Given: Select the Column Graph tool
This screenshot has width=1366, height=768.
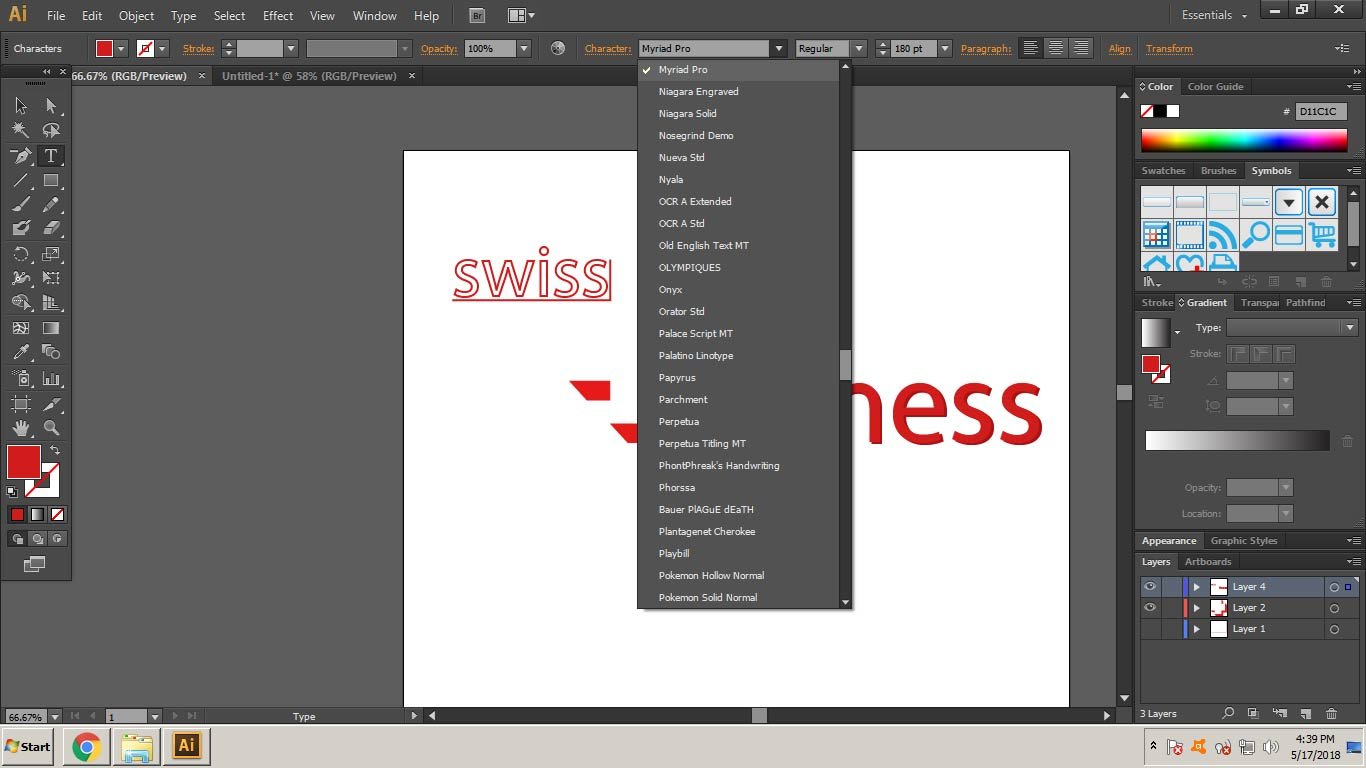Looking at the screenshot, I should [x=51, y=379].
